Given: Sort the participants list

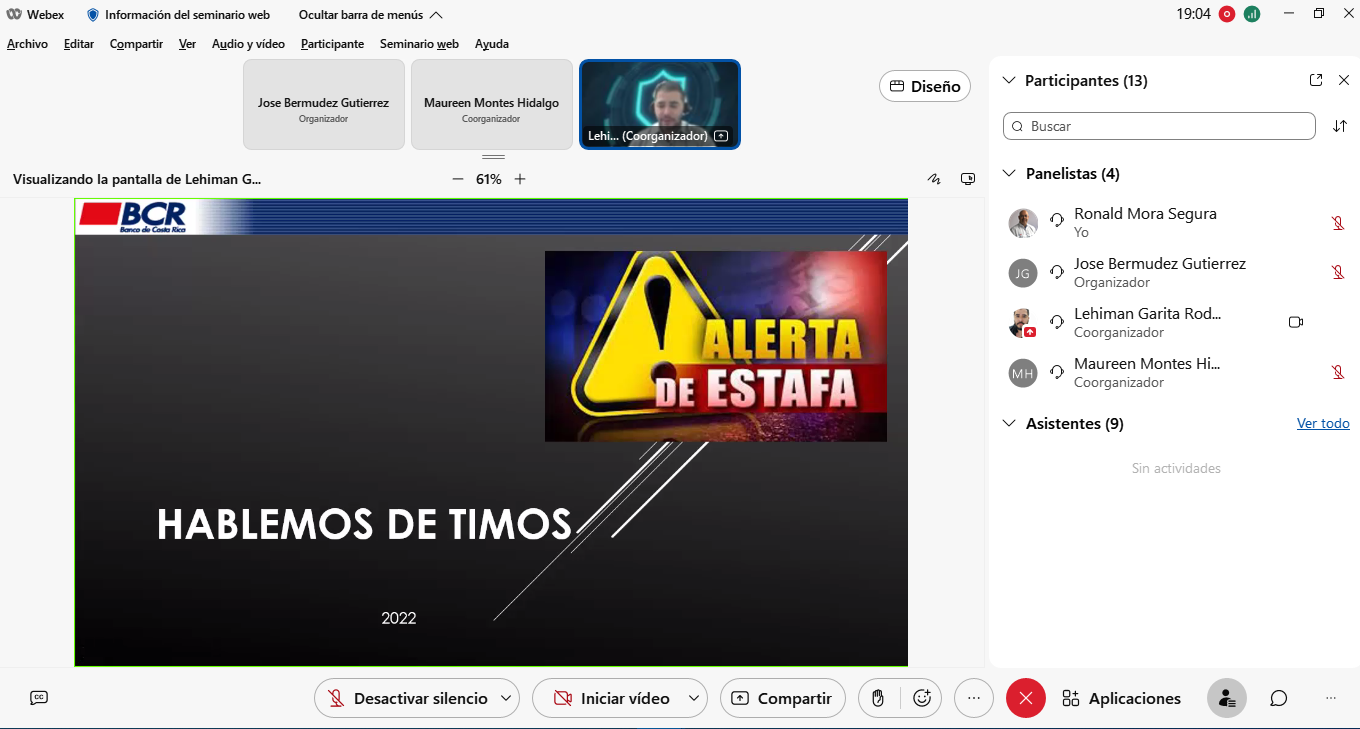Looking at the screenshot, I should pyautogui.click(x=1340, y=126).
